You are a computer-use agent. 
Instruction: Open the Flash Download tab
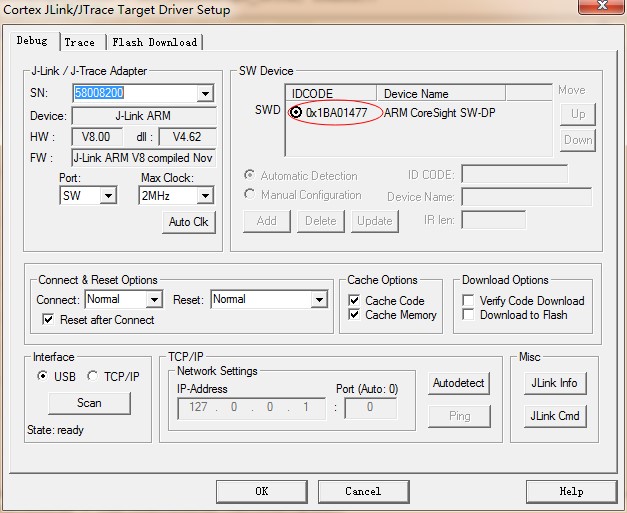(155, 42)
